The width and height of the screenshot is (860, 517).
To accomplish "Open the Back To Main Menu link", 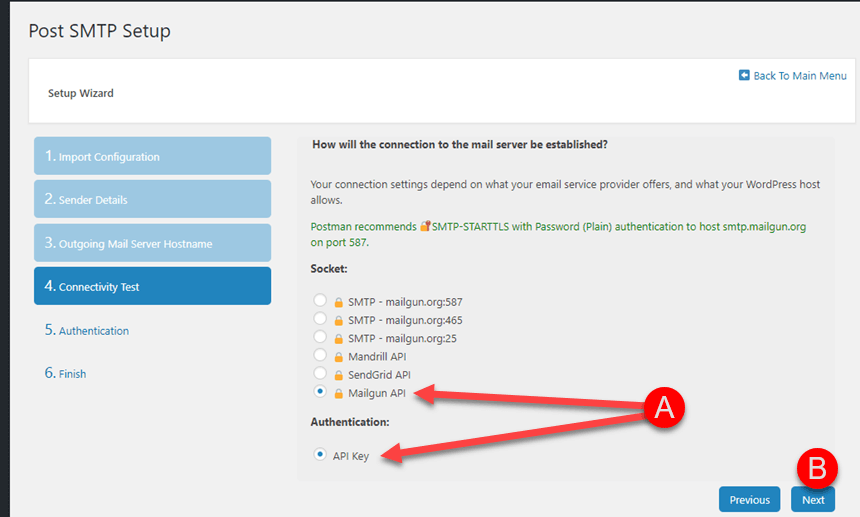I will pyautogui.click(x=800, y=76).
